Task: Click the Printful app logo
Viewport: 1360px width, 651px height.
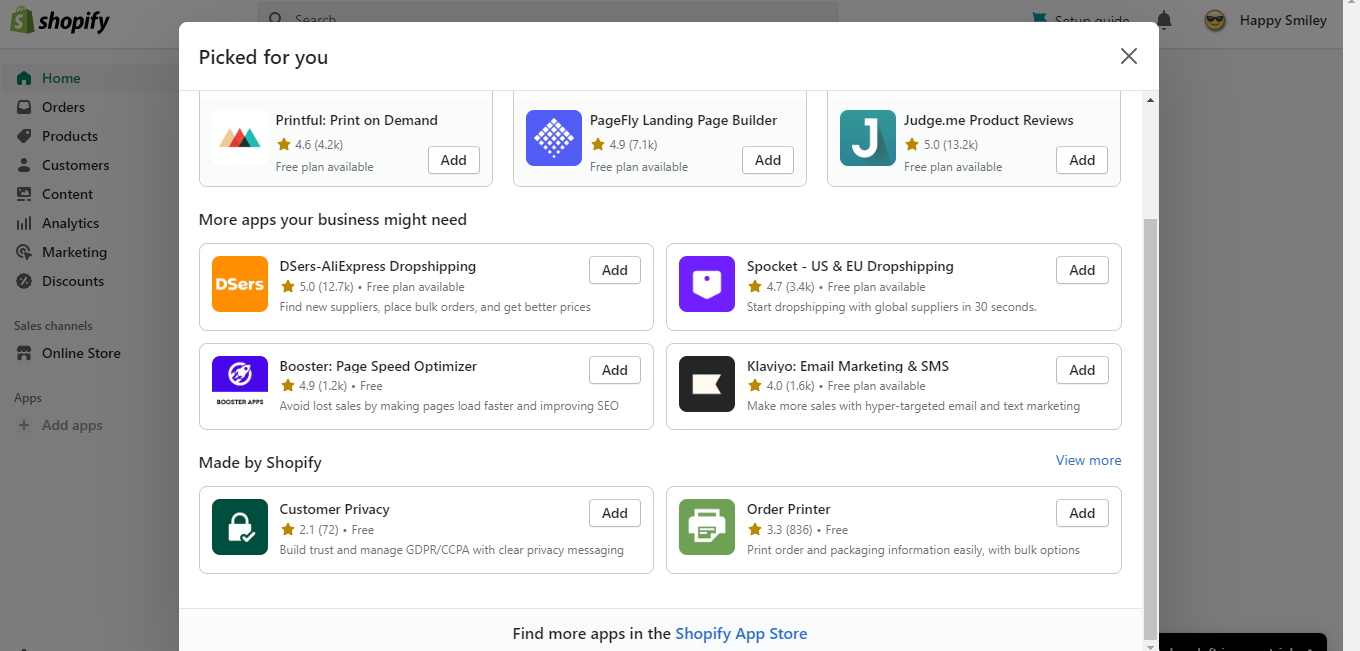Action: point(240,138)
